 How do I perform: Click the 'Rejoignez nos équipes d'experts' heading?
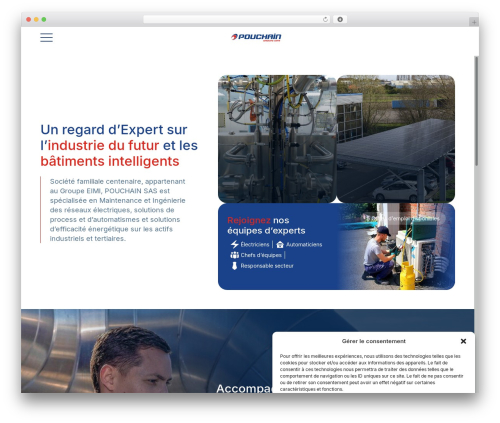(x=266, y=225)
